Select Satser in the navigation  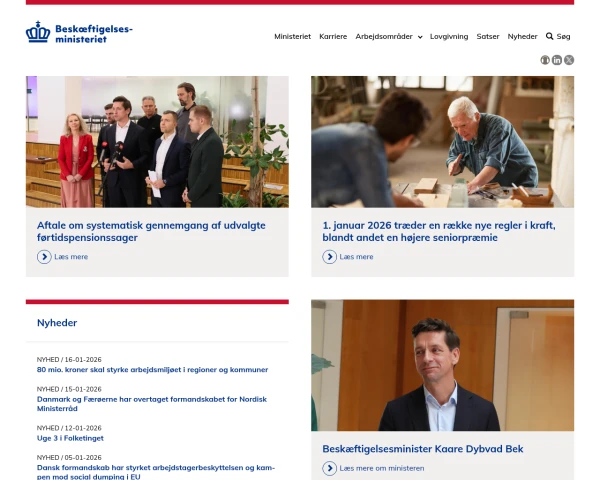(488, 36)
